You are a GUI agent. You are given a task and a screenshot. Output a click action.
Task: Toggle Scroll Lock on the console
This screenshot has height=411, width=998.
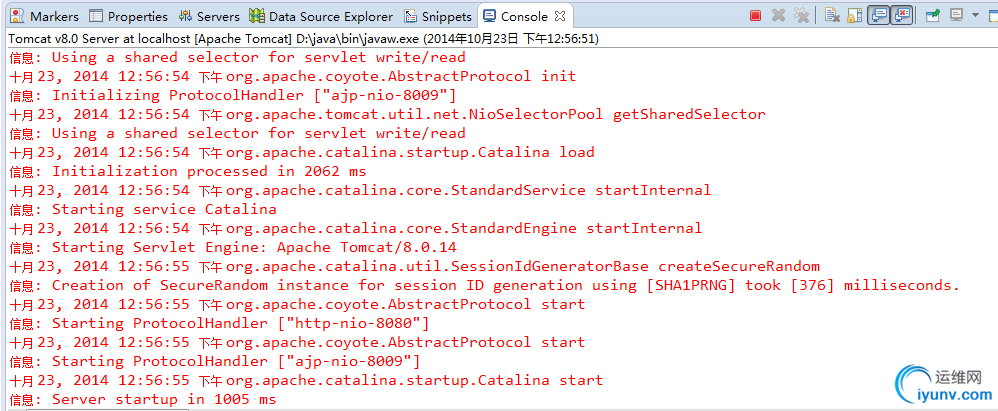click(854, 16)
